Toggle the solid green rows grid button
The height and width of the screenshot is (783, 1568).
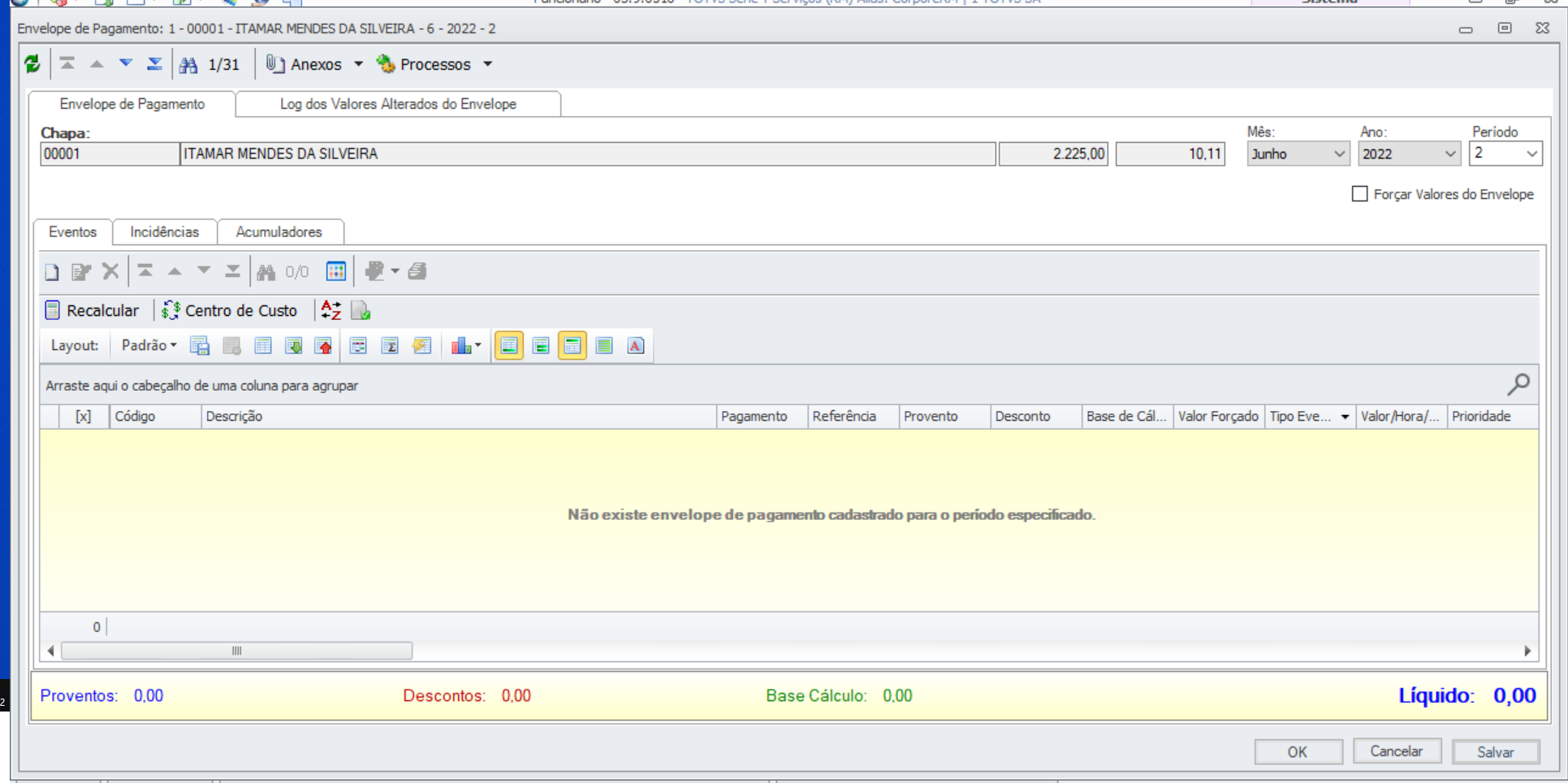tap(604, 346)
